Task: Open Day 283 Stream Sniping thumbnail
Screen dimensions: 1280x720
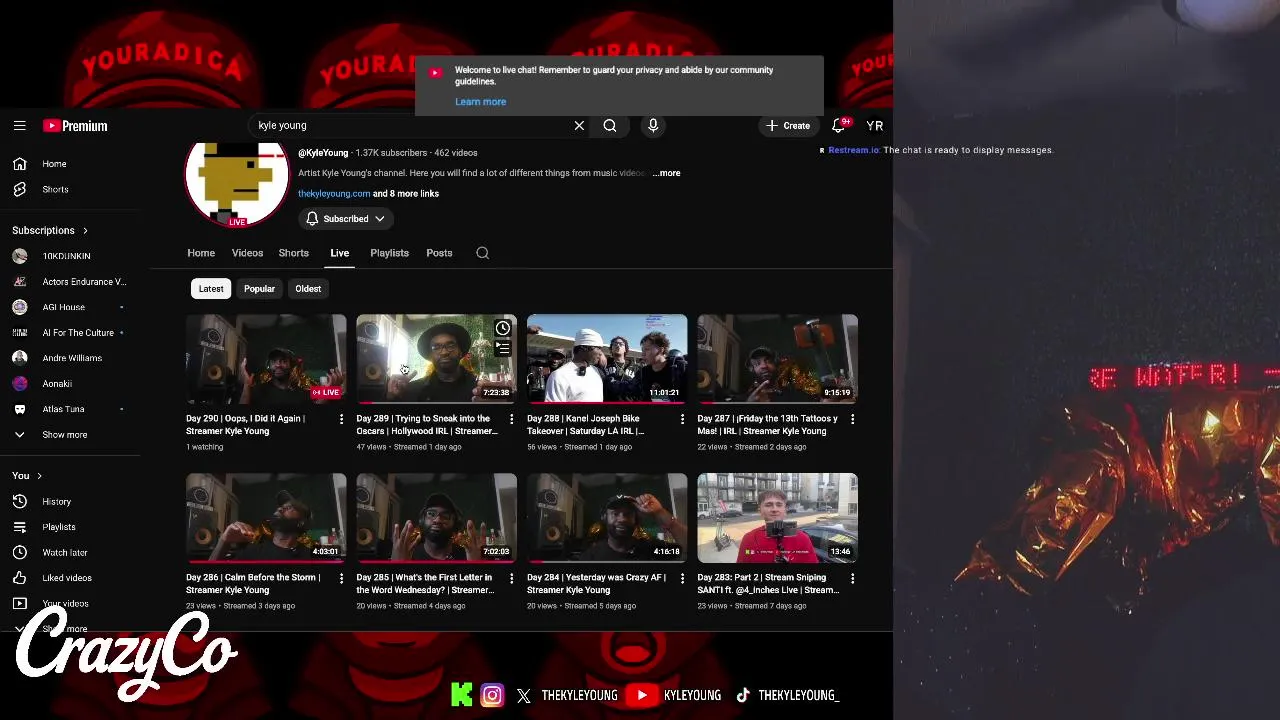Action: click(x=777, y=518)
